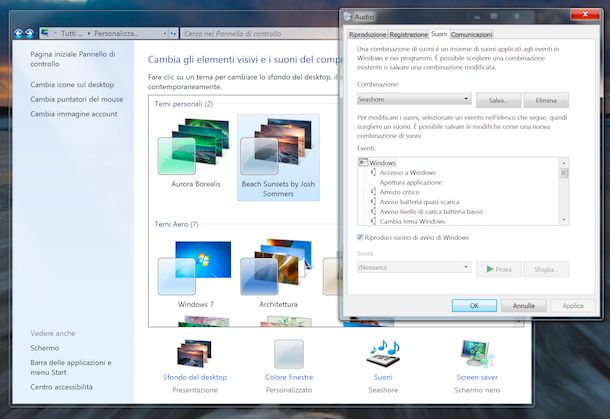Click the Annulla button
Screen dimensions: 610x419
pos(524,305)
